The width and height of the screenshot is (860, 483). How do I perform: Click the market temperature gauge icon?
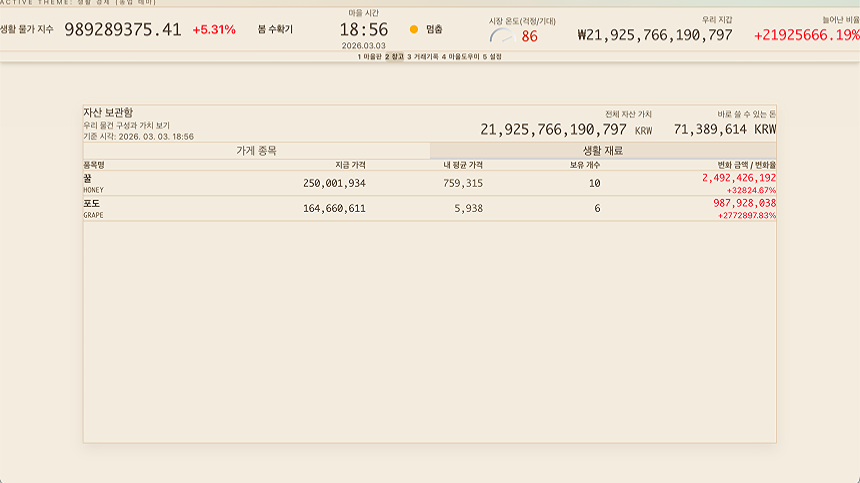coord(501,36)
